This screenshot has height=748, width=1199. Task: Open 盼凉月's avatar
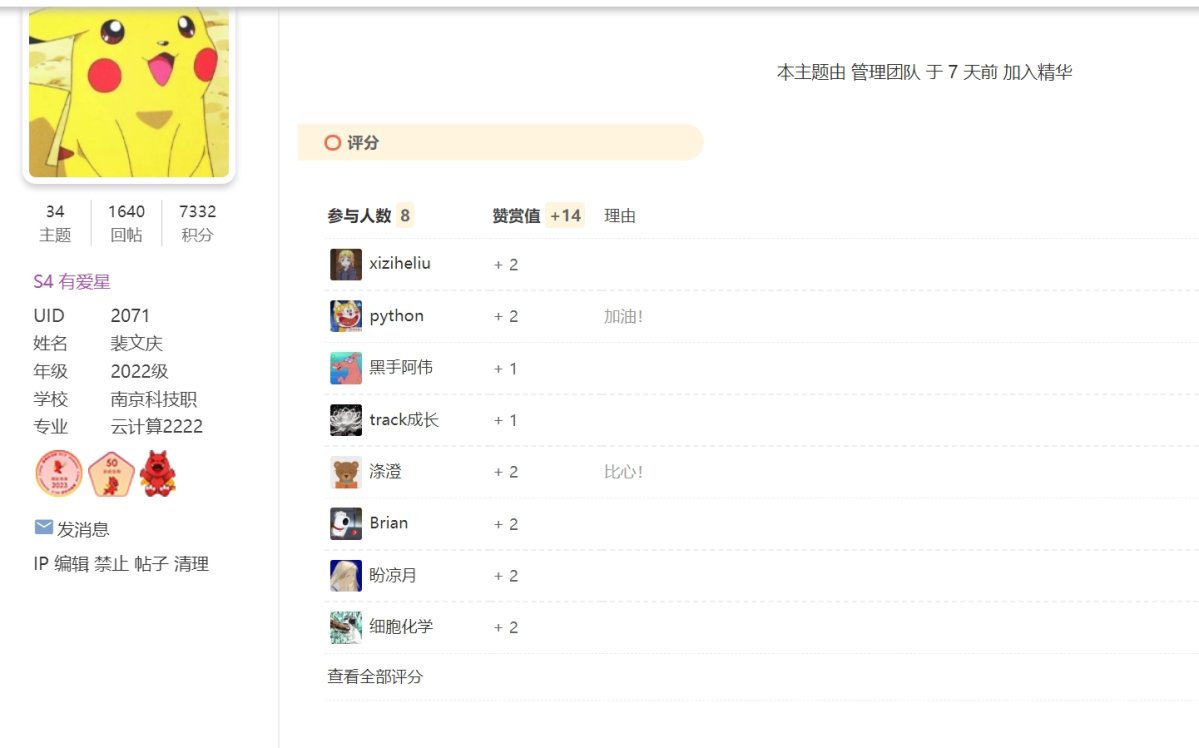pyautogui.click(x=346, y=576)
